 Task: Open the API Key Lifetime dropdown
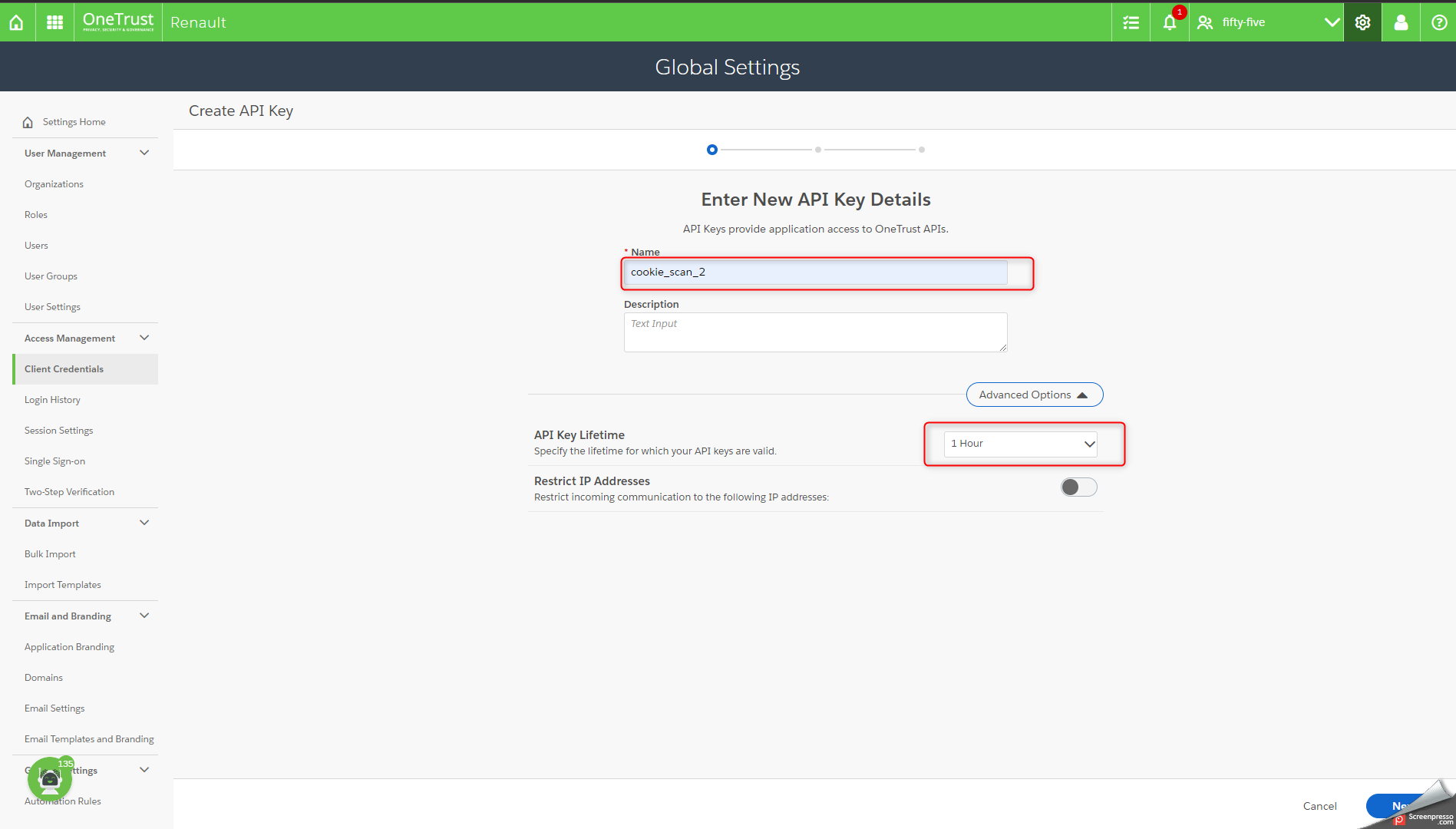click(x=1020, y=444)
